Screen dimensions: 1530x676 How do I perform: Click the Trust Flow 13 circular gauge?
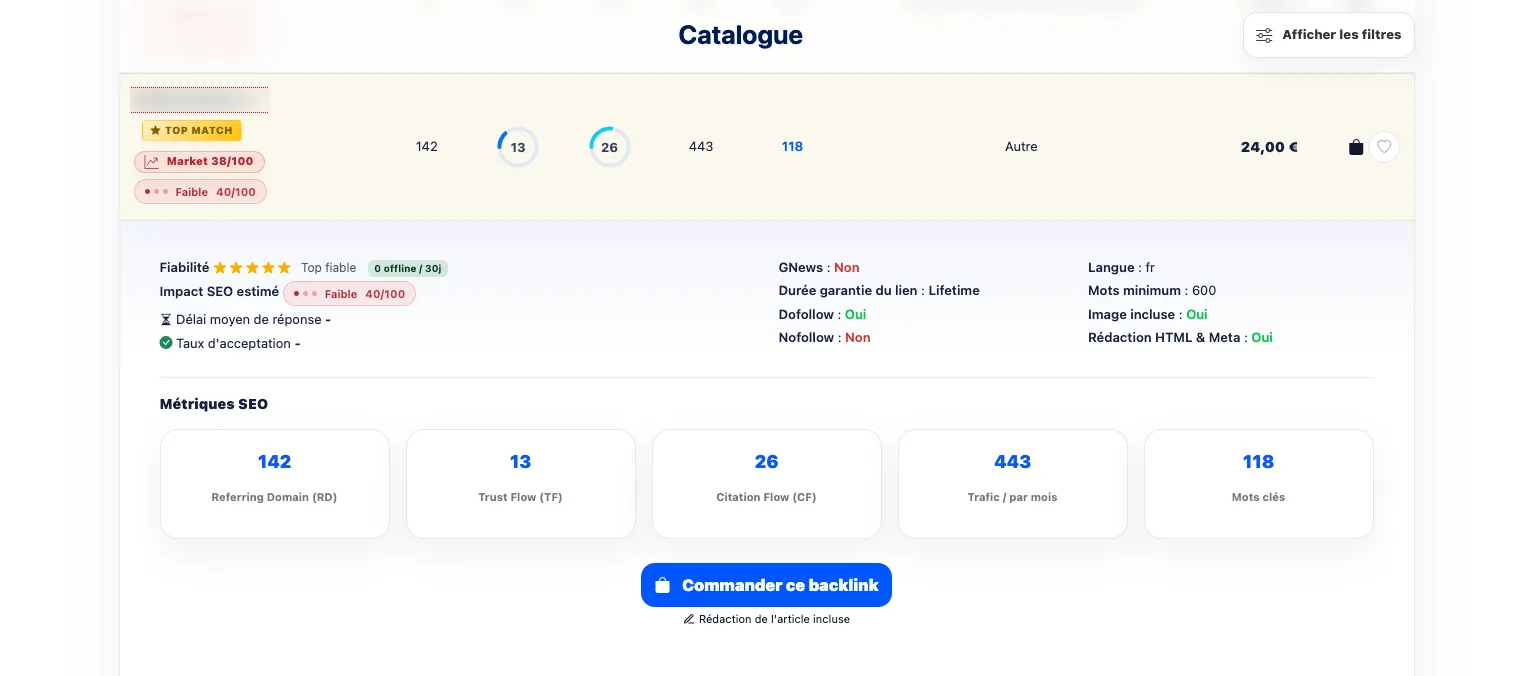point(518,147)
